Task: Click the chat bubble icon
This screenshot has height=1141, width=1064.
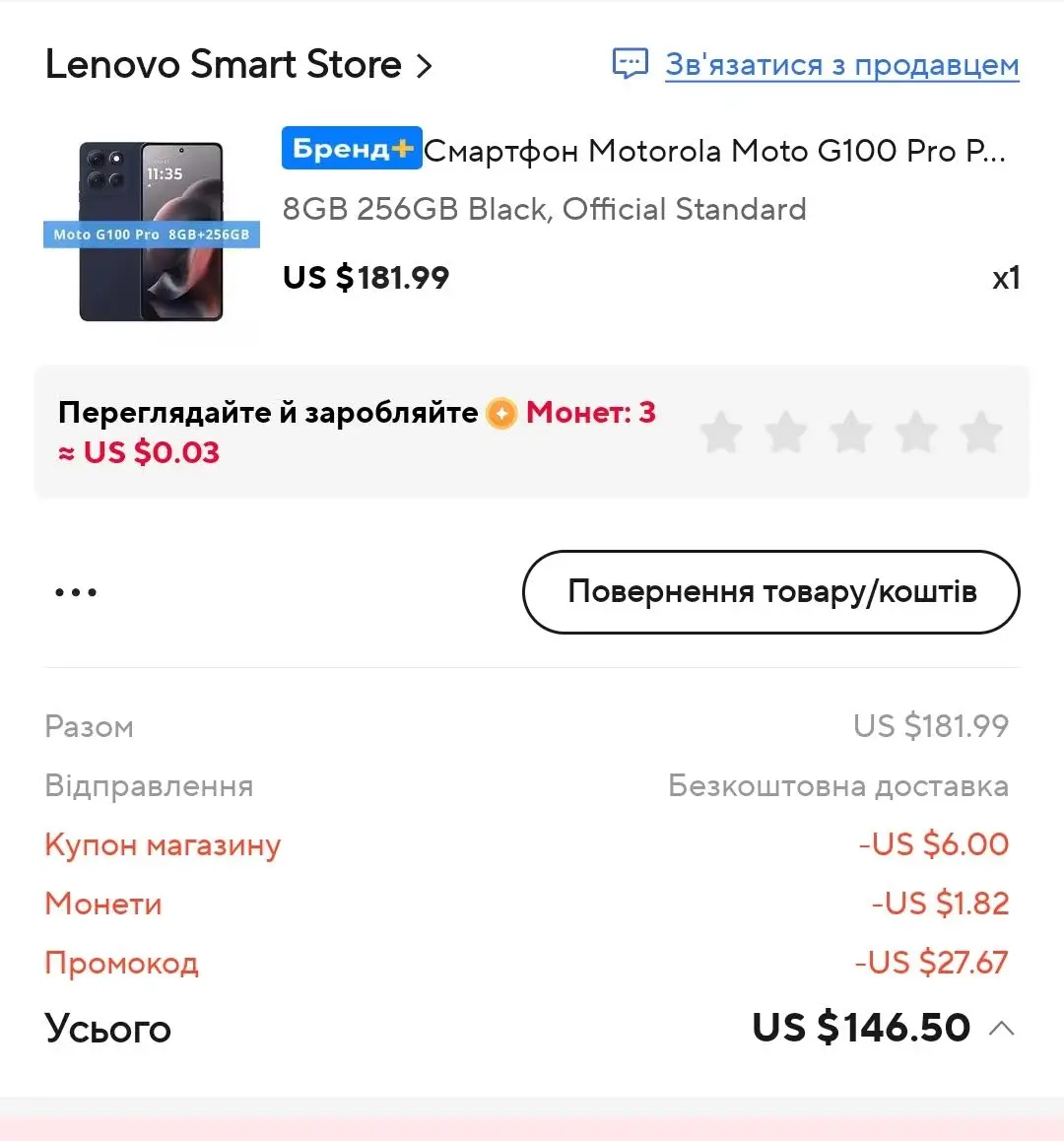Action: click(x=630, y=63)
